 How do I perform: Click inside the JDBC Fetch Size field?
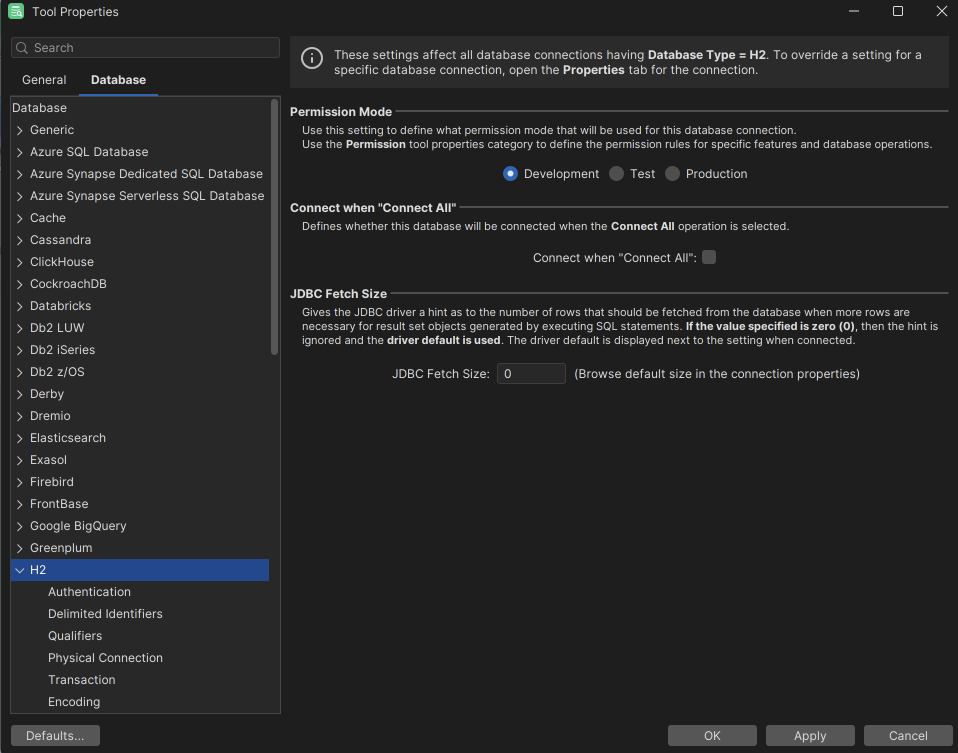[531, 373]
